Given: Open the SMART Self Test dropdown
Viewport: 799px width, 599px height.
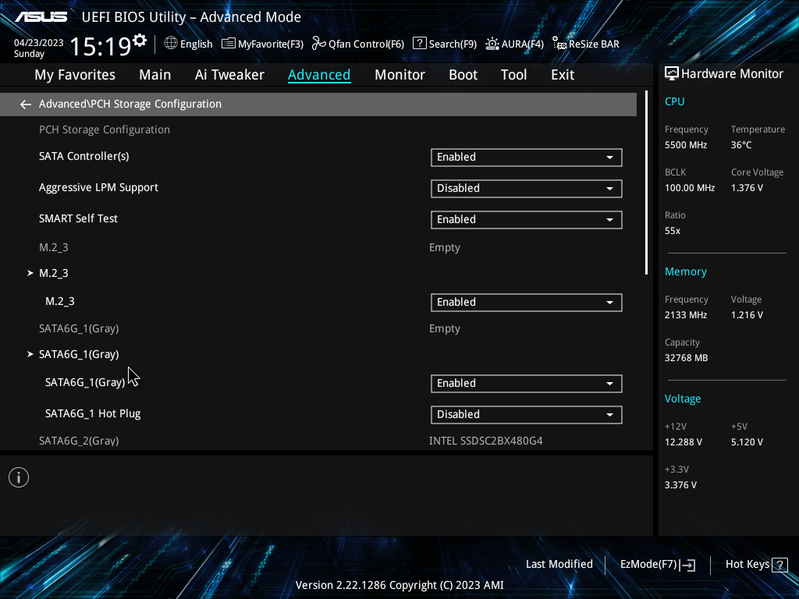Looking at the screenshot, I should 526,220.
